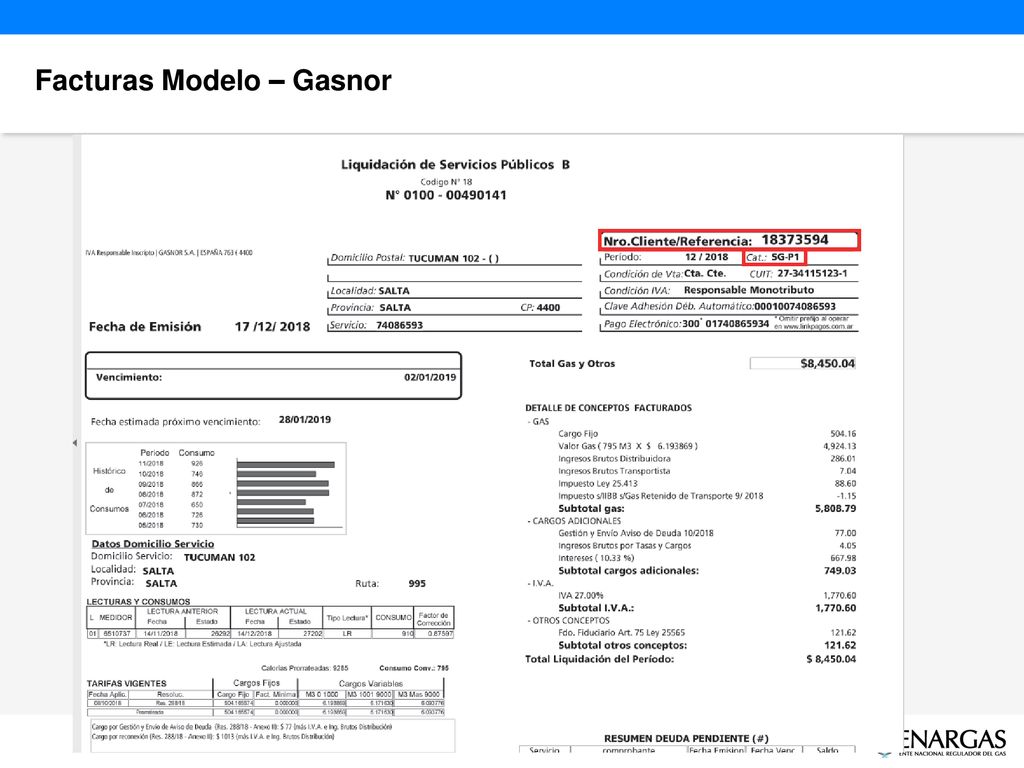Click invoice number N° 0100 - 00490141

(446, 195)
